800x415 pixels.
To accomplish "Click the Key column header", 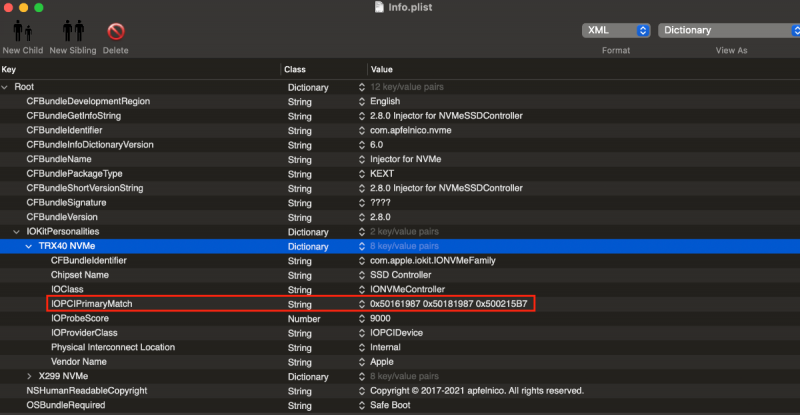I will (x=9, y=69).
